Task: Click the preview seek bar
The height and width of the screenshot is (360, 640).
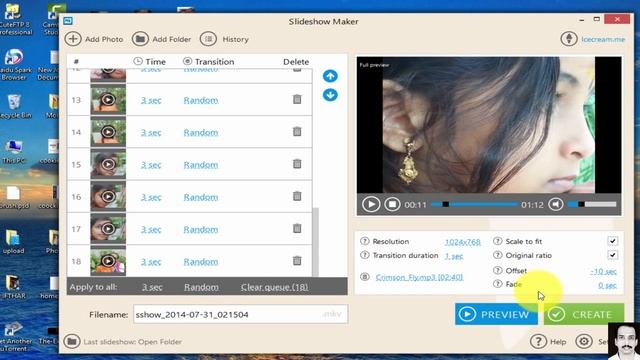Action: coord(474,204)
